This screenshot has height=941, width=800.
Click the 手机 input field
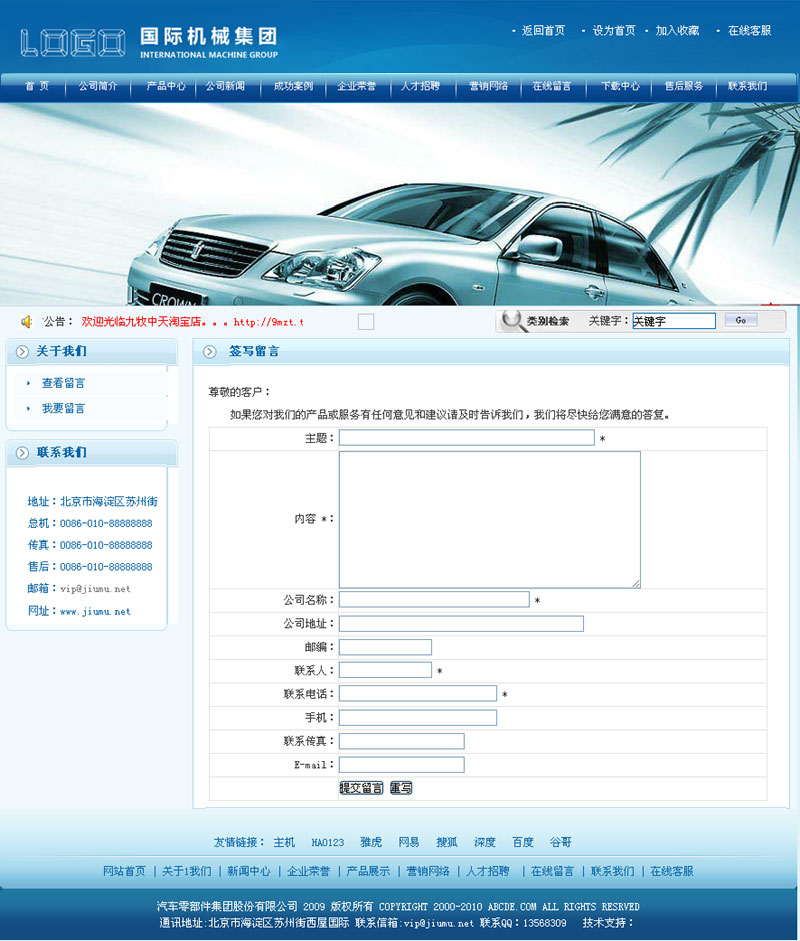coord(418,717)
